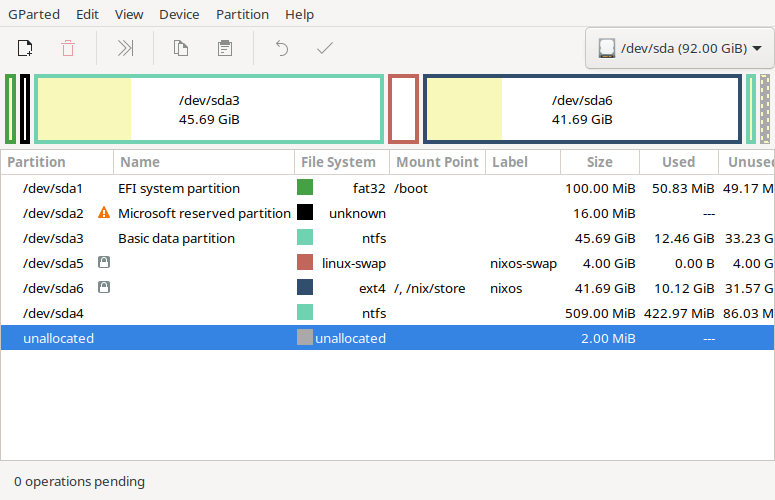Click the Apply all operations checkmark

(324, 48)
